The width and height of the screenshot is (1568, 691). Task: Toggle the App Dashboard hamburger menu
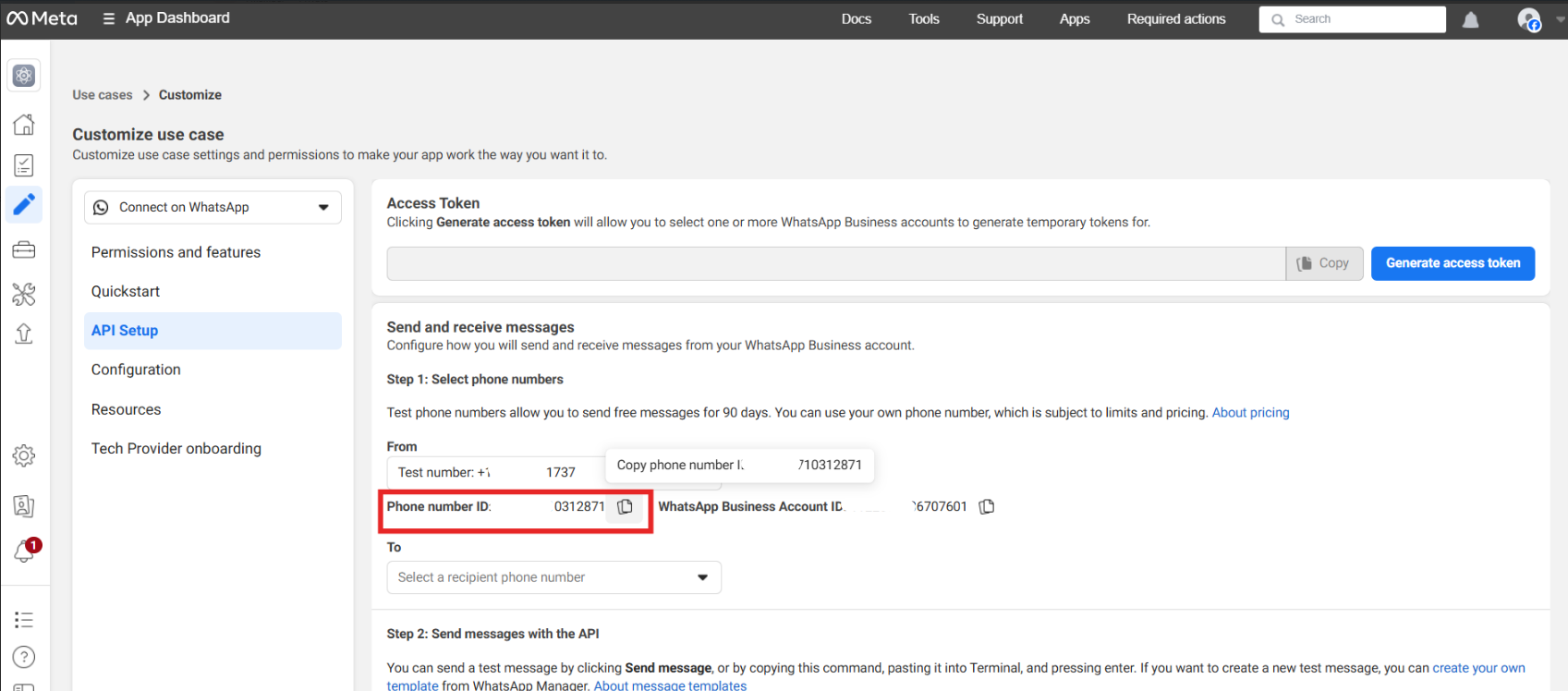pyautogui.click(x=109, y=18)
